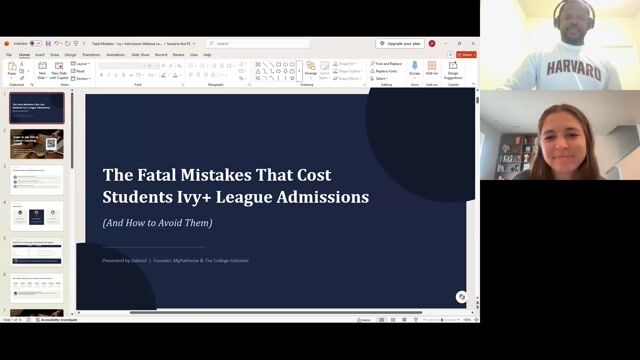This screenshot has height=360, width=640.
Task: Click the Copy icon in Clipboard group
Action: coord(22,71)
